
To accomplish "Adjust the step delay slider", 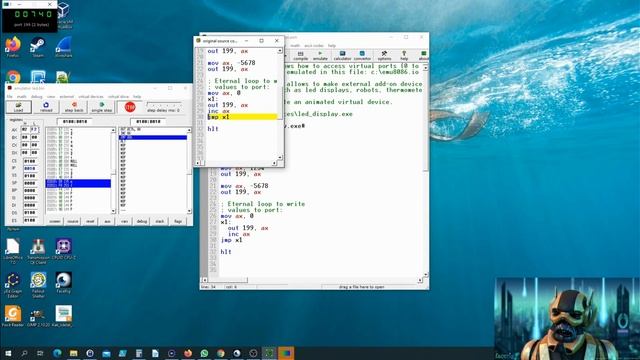I will point(163,104).
